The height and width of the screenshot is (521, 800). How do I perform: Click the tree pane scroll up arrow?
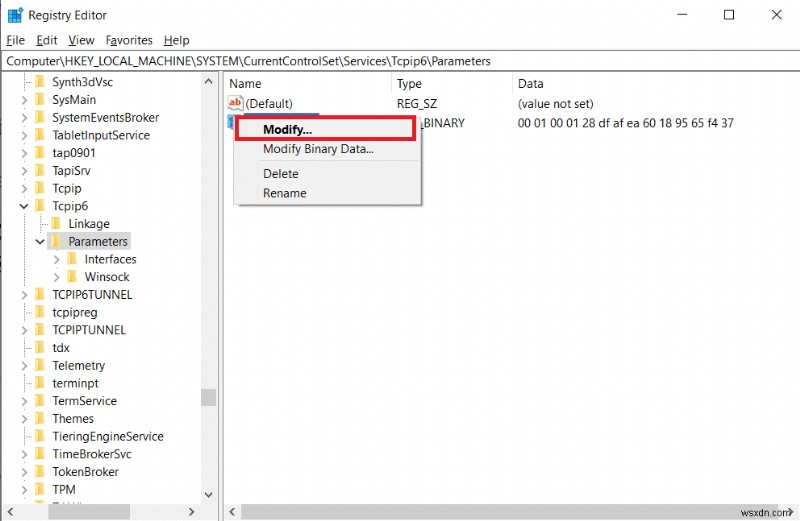click(208, 81)
